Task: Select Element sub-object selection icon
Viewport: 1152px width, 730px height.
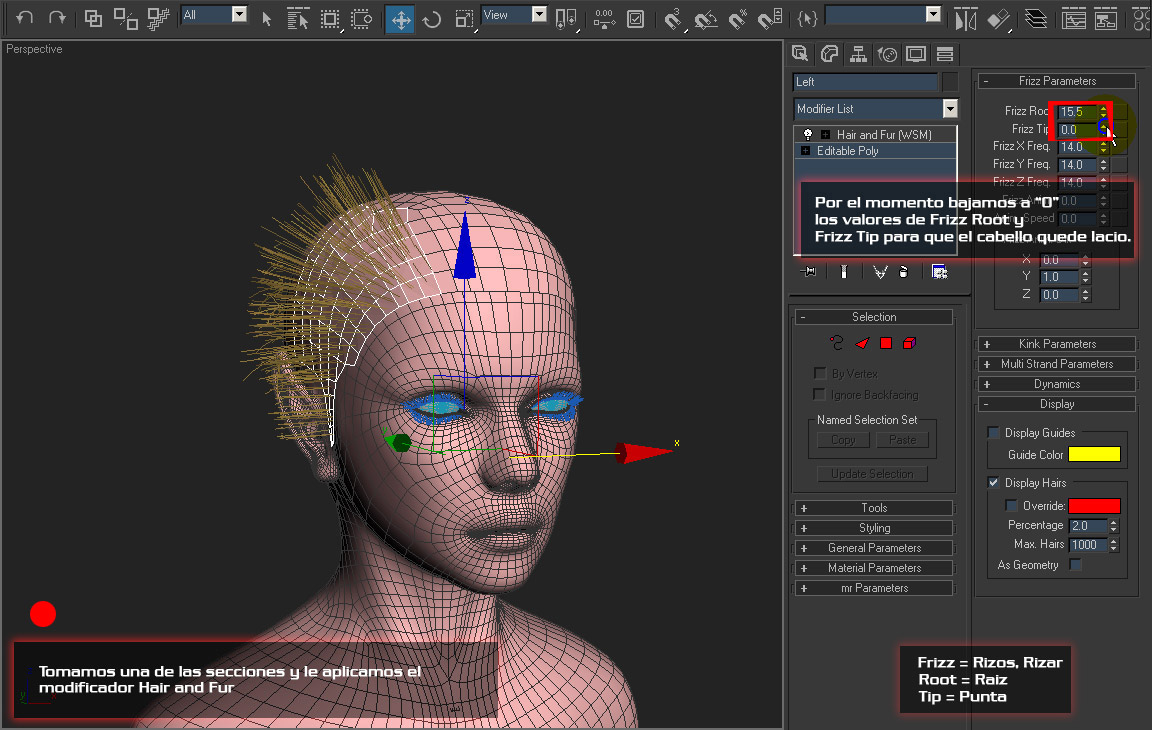Action: click(x=910, y=343)
